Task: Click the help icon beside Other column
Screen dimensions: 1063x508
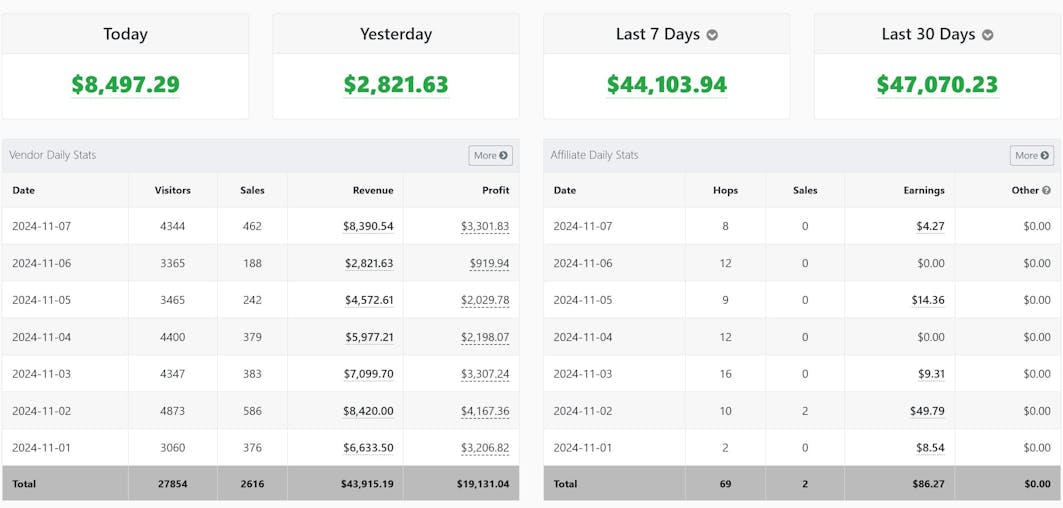Action: coord(1046,190)
